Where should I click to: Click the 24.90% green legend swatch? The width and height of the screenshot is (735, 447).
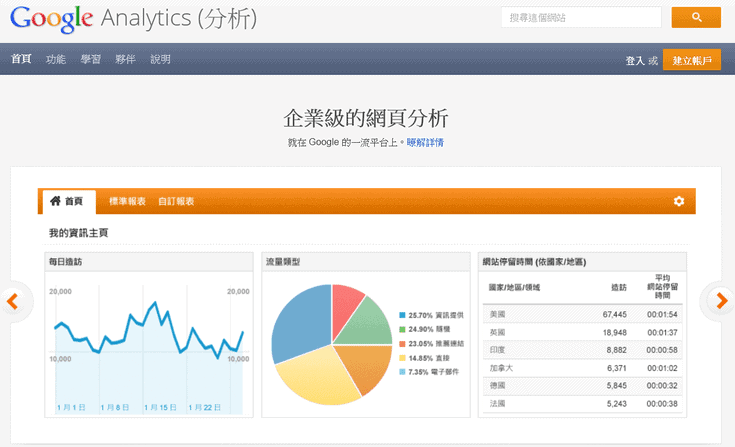[x=402, y=329]
